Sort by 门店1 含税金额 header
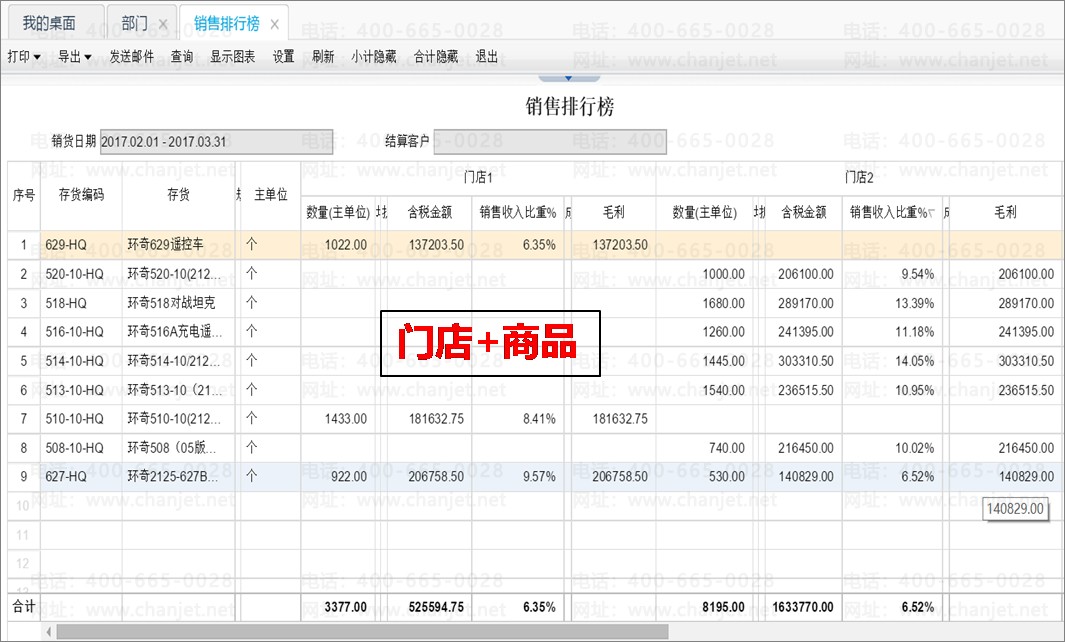Screen dimensions: 1065x642 tap(429, 213)
